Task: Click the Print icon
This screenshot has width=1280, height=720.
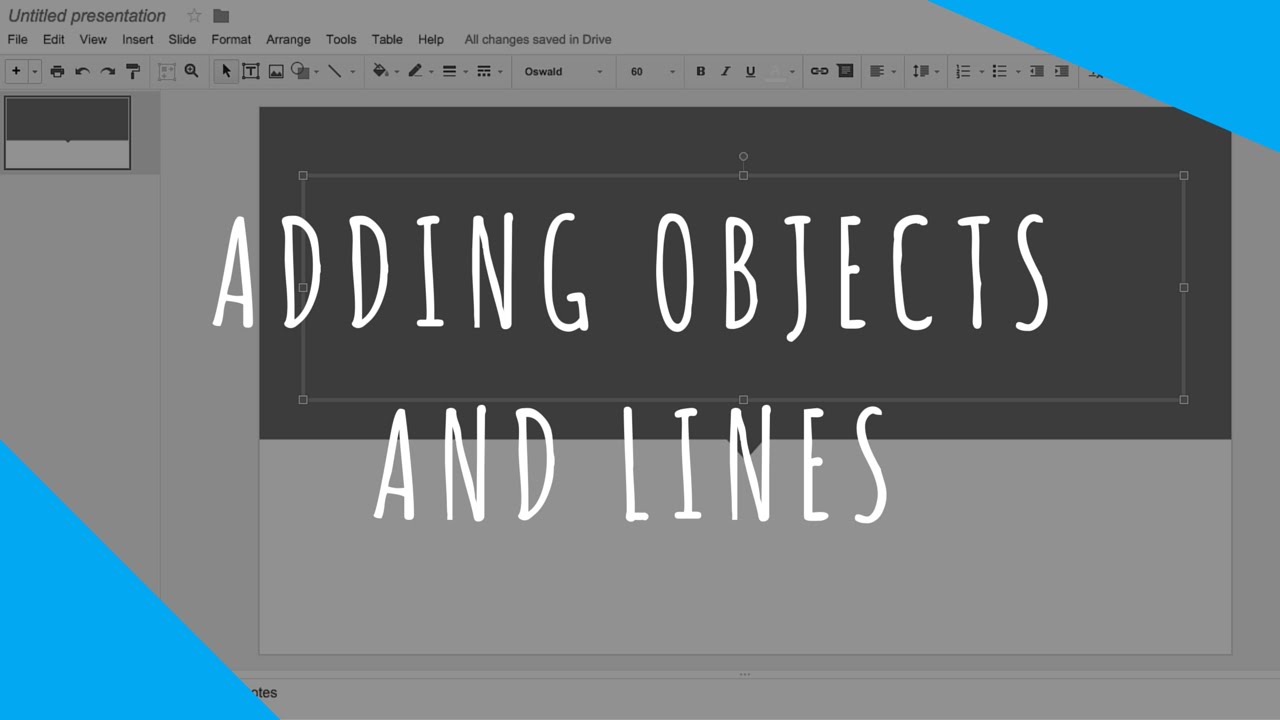Action: click(x=57, y=71)
